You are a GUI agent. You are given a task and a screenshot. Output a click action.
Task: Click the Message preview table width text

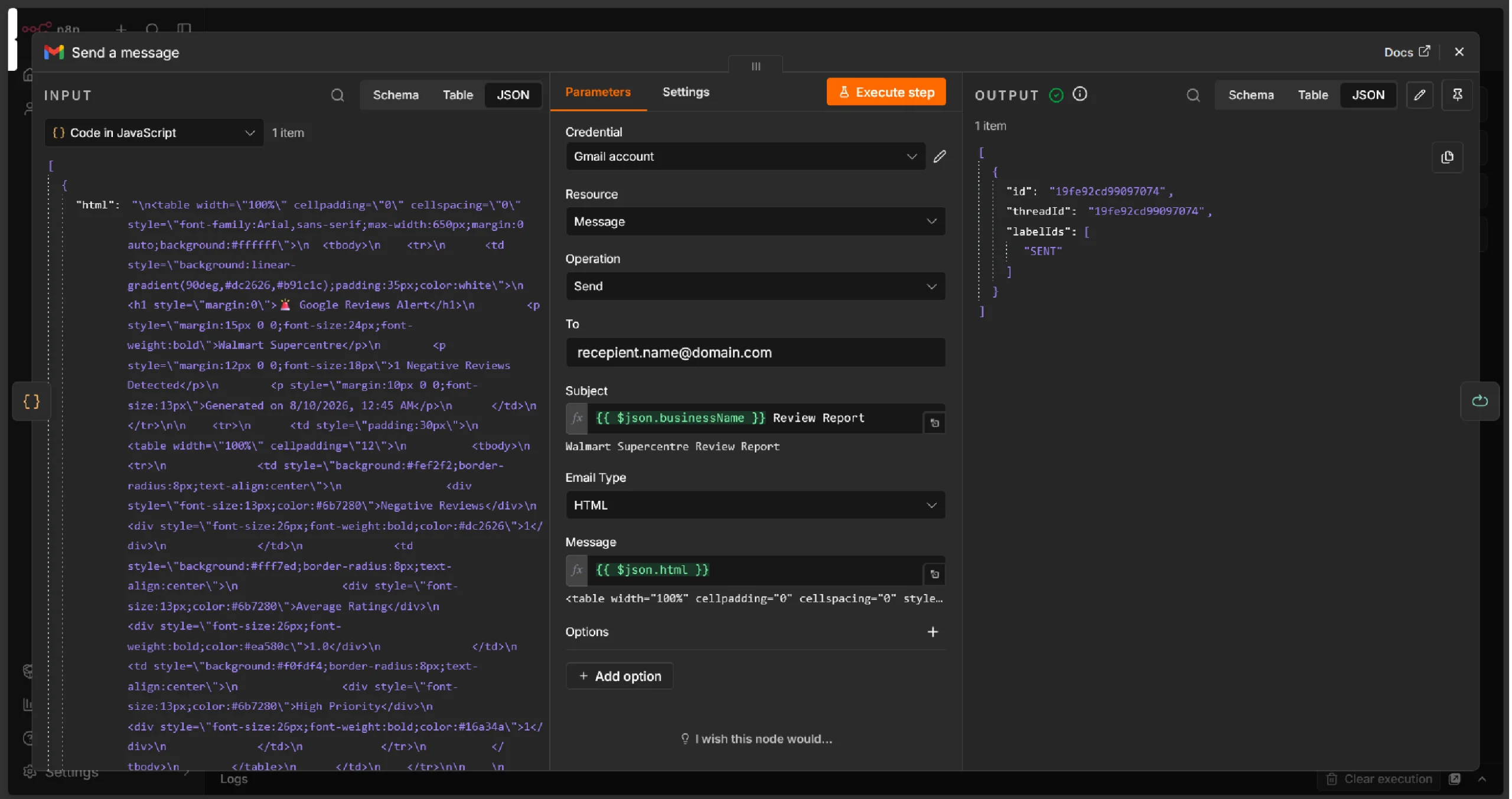tap(754, 599)
